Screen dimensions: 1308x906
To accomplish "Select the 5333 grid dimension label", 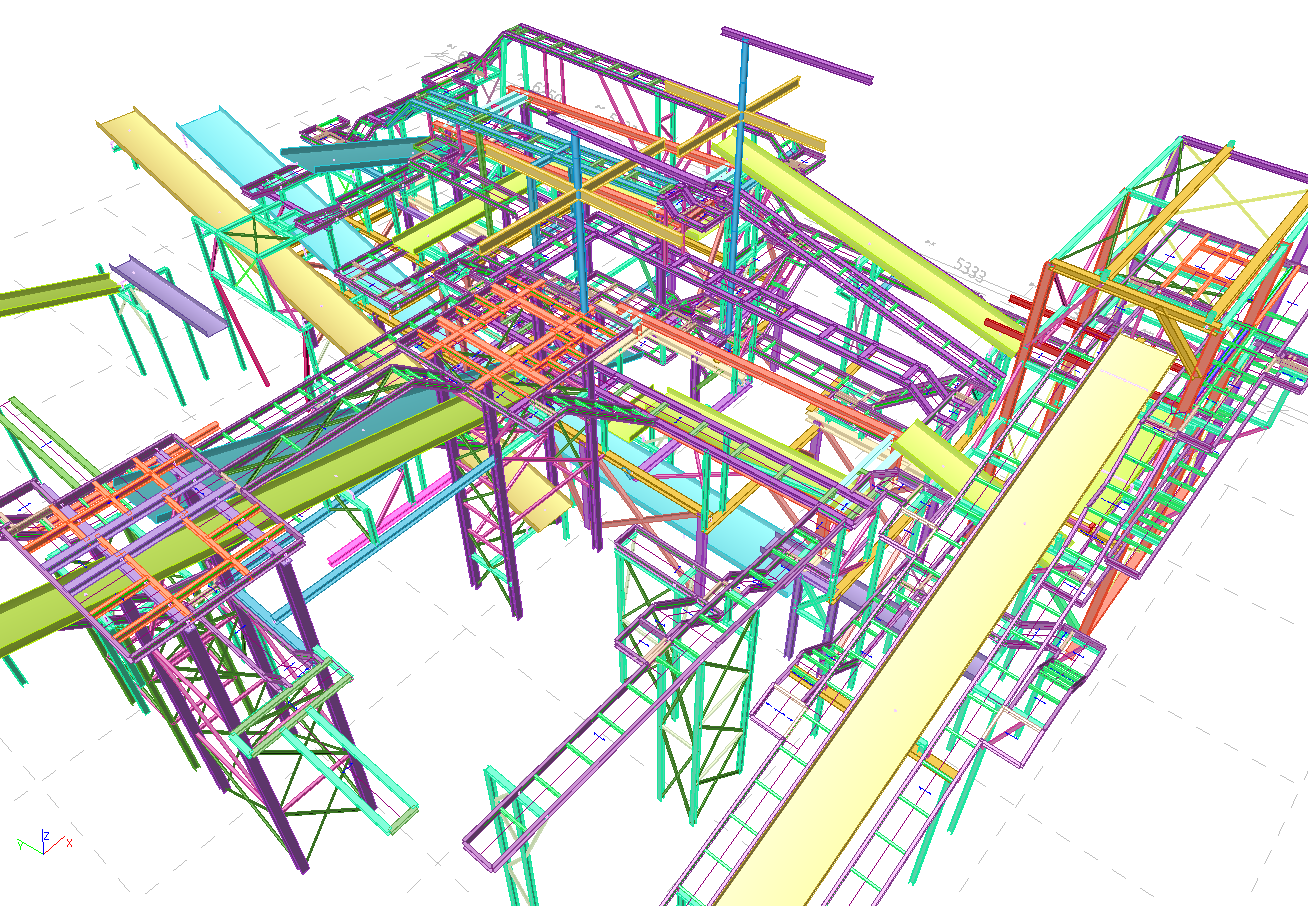I will click(x=970, y=270).
